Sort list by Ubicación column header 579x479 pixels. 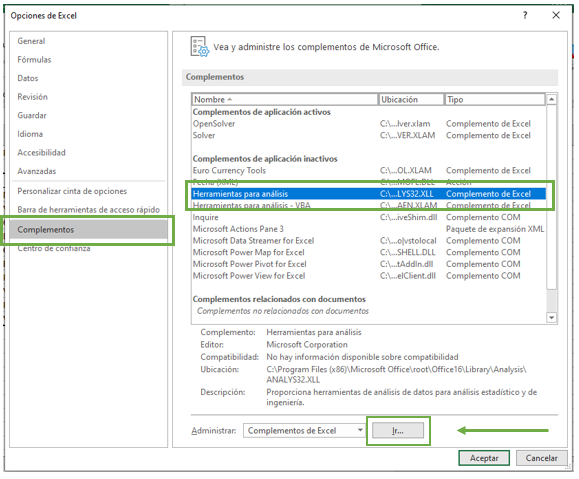coord(411,99)
